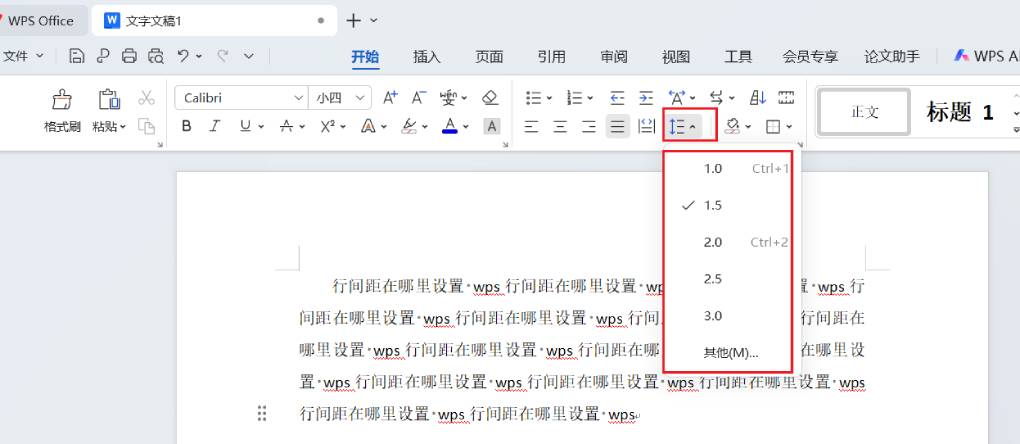Screen dimensions: 1020x444
Task: Expand the quick access toolbar customize chevron
Action: click(x=248, y=57)
